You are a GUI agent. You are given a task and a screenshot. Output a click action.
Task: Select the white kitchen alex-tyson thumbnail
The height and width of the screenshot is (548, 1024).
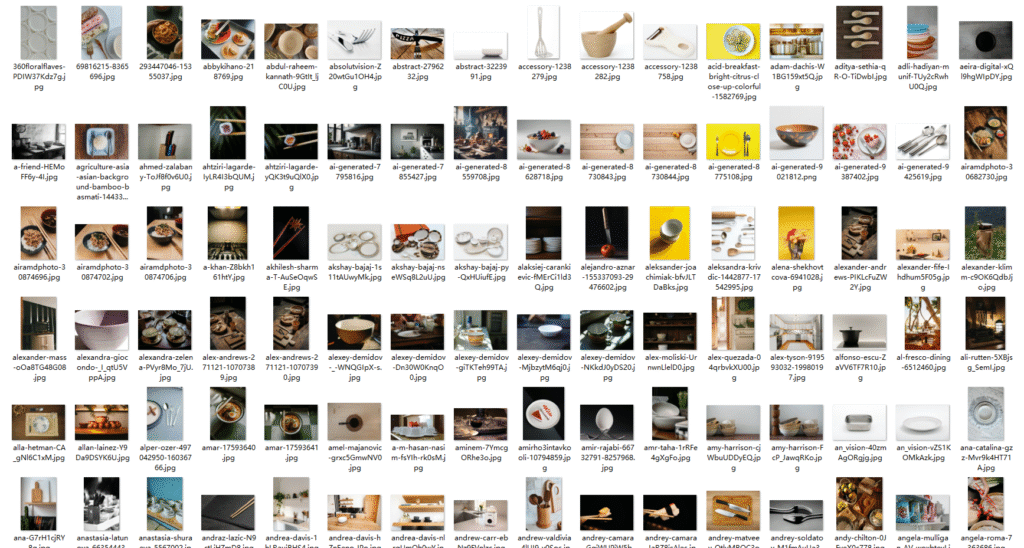[x=797, y=332]
